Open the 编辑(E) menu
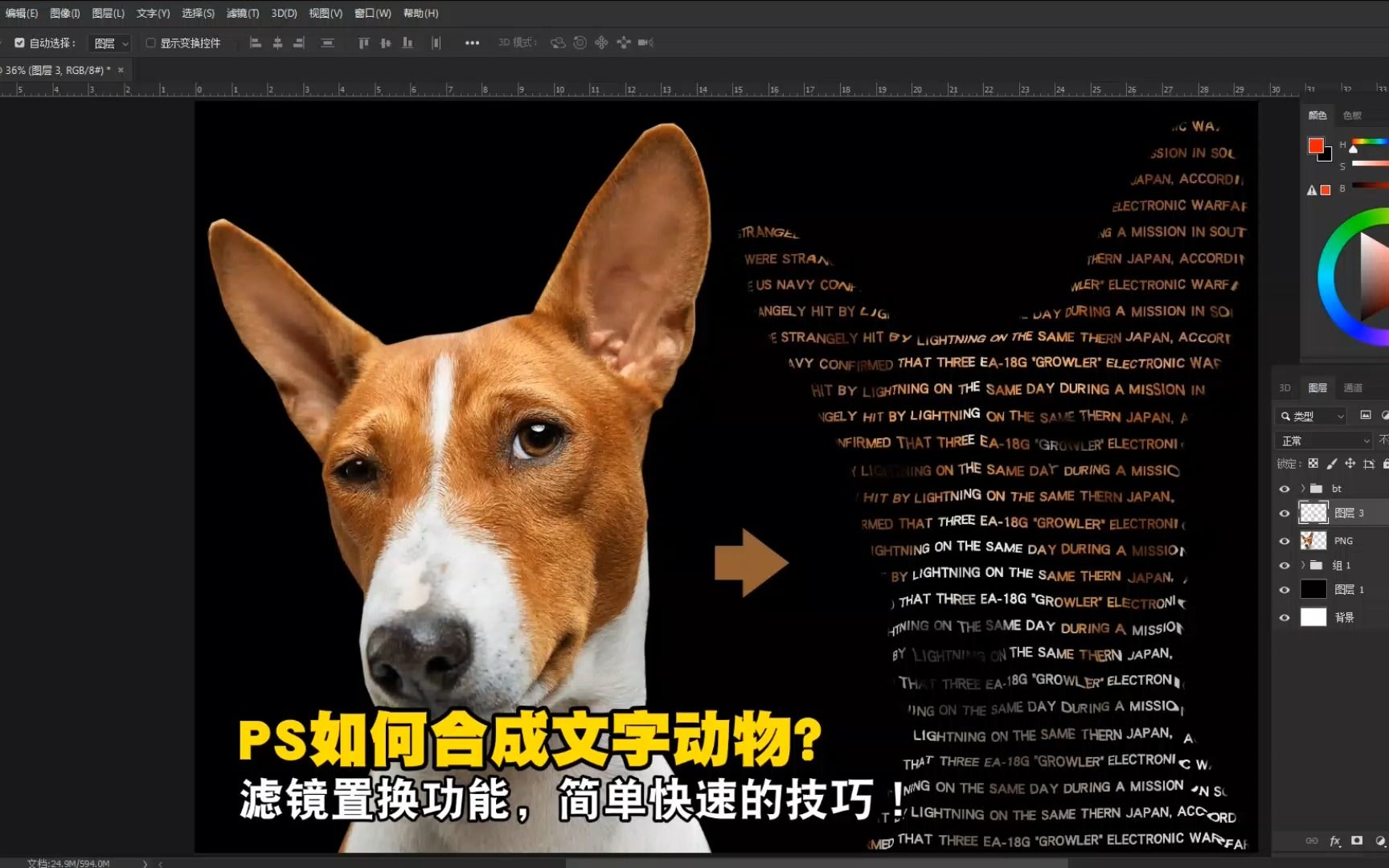 pos(21,13)
